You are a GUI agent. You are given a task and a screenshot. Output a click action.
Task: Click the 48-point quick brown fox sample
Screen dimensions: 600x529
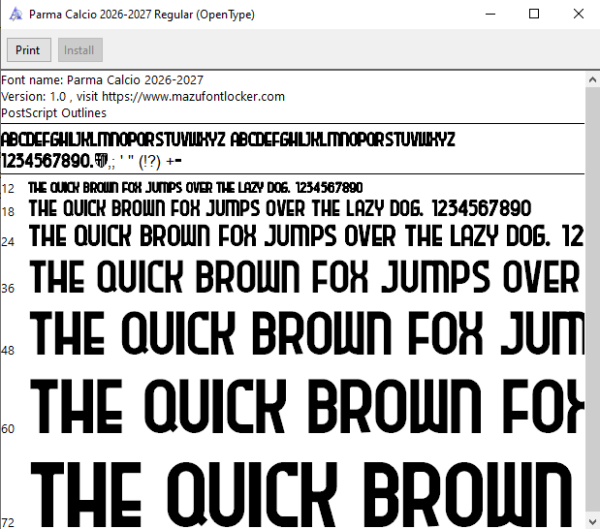307,333
